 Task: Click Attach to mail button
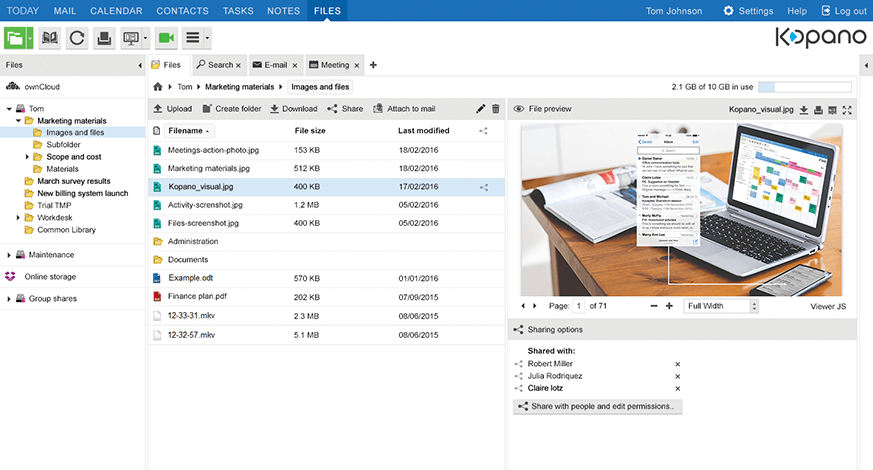(x=404, y=109)
